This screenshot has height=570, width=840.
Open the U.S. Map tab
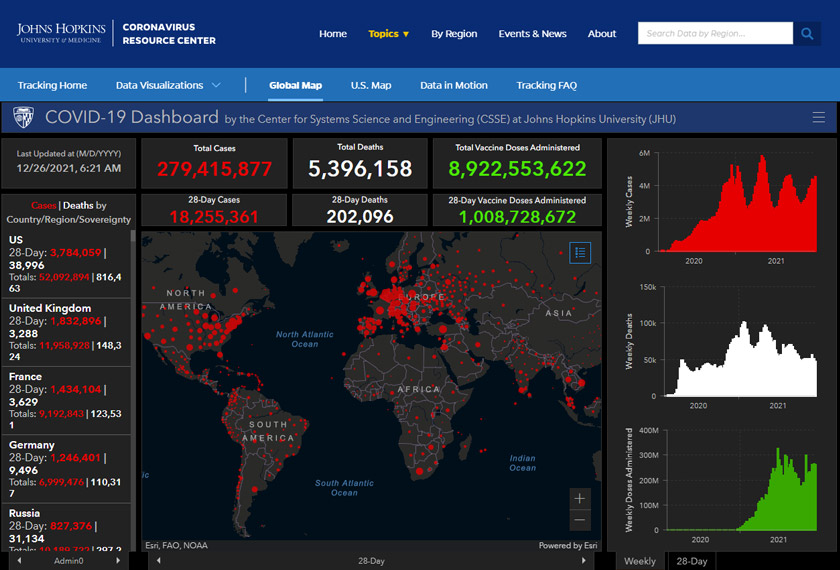(370, 85)
